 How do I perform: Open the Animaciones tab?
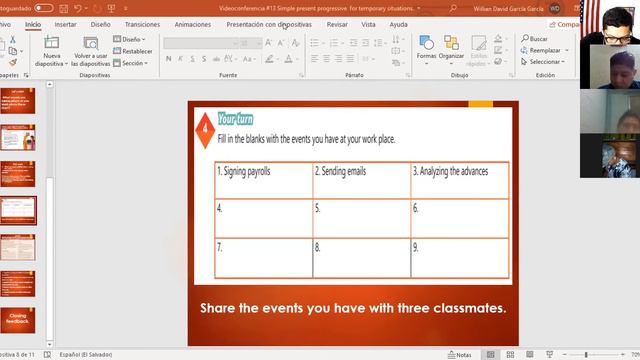click(x=193, y=24)
